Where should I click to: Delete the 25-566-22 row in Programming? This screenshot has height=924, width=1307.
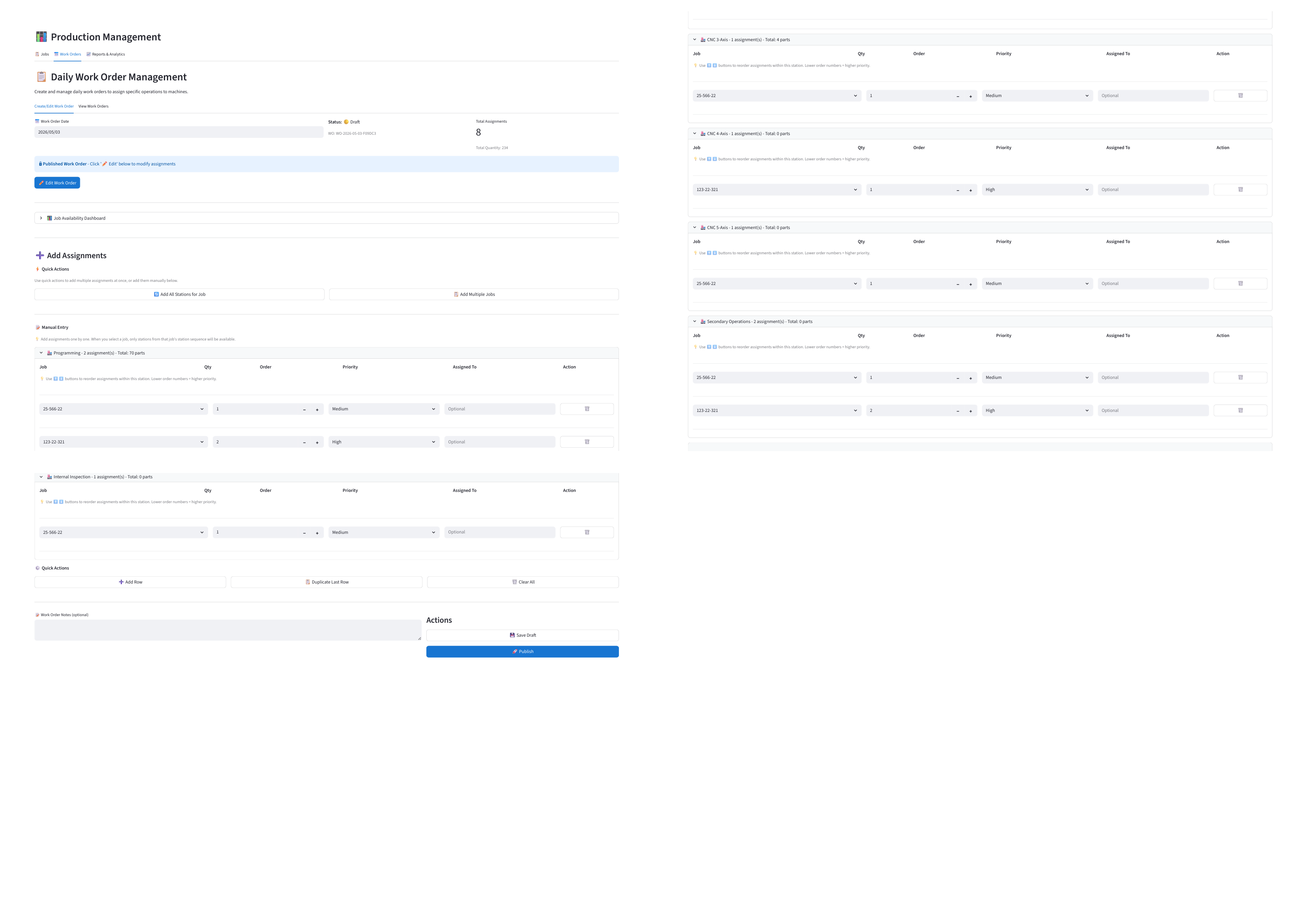pos(586,409)
